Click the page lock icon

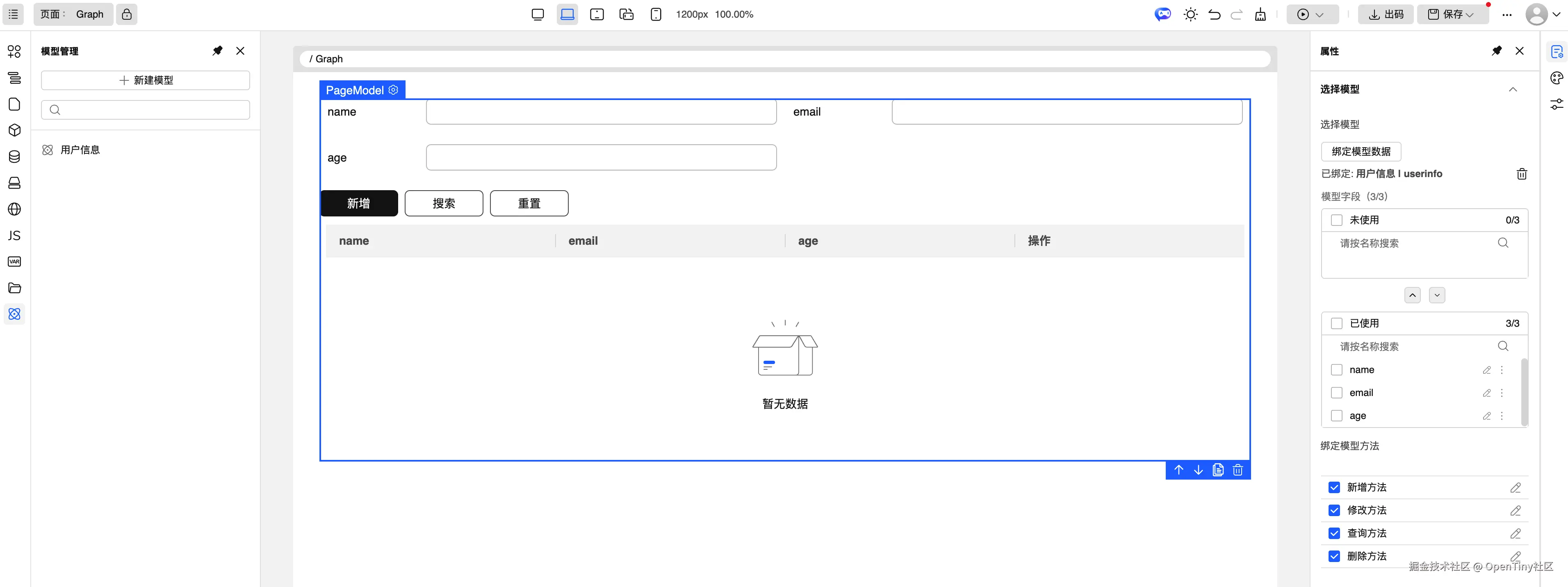[127, 14]
